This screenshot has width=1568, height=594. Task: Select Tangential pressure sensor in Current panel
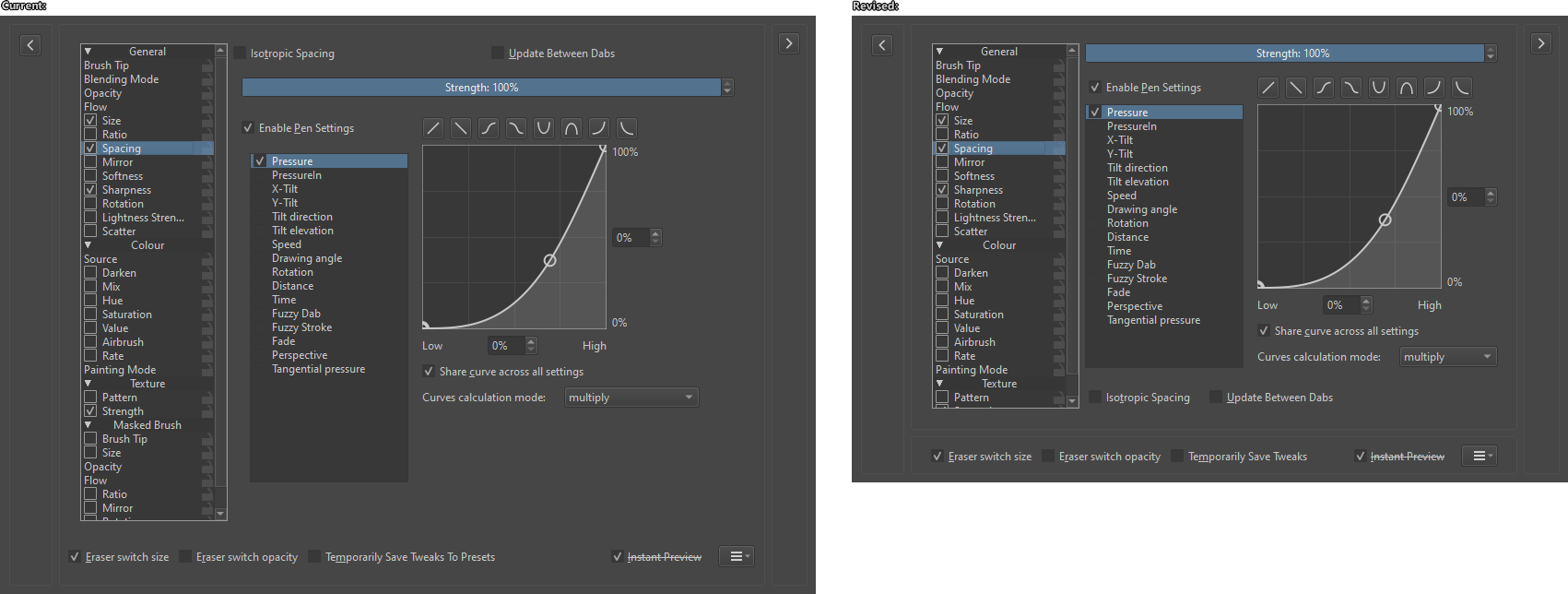pyautogui.click(x=318, y=369)
